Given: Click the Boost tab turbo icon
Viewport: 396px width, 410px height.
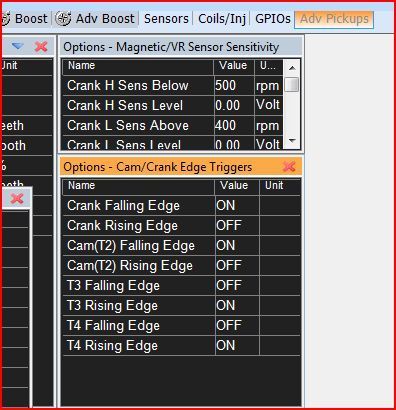Looking at the screenshot, I should coord(6,19).
